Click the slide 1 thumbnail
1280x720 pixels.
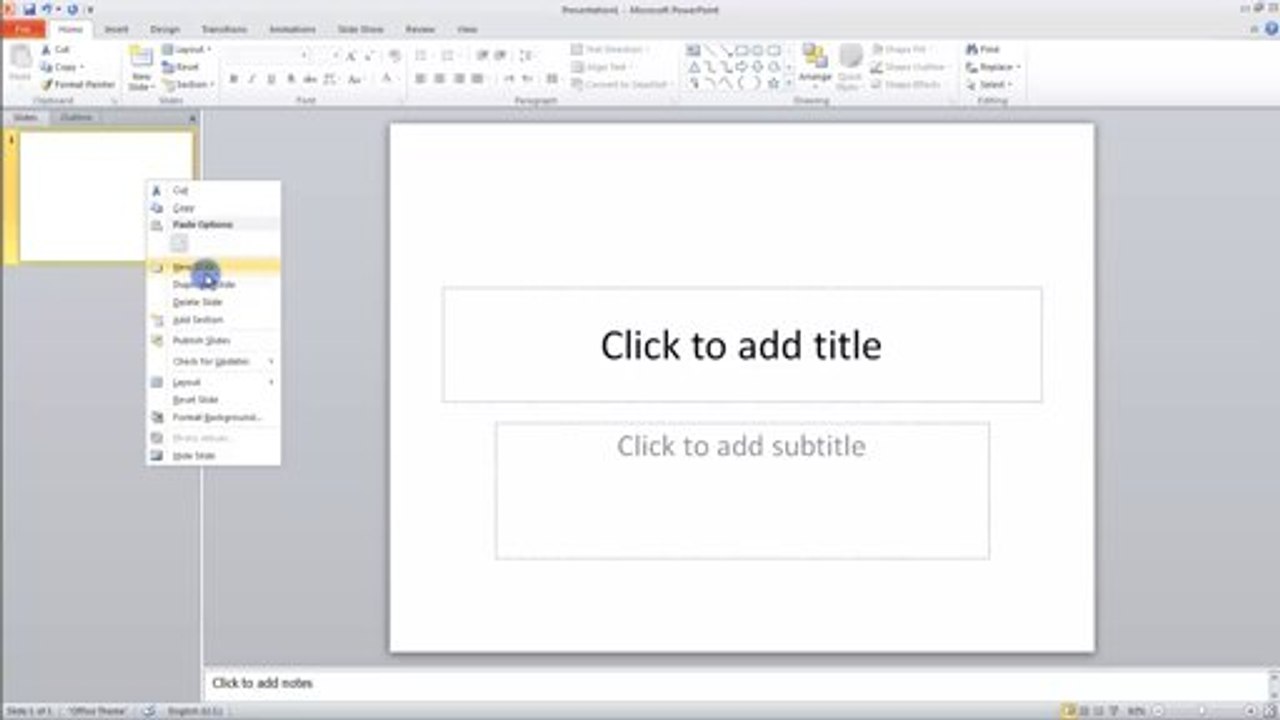pos(106,197)
